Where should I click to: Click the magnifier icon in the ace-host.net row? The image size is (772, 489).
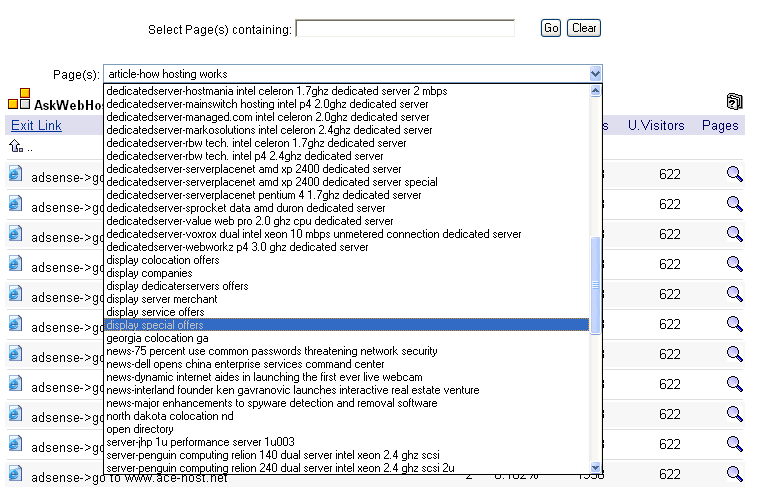(x=734, y=474)
